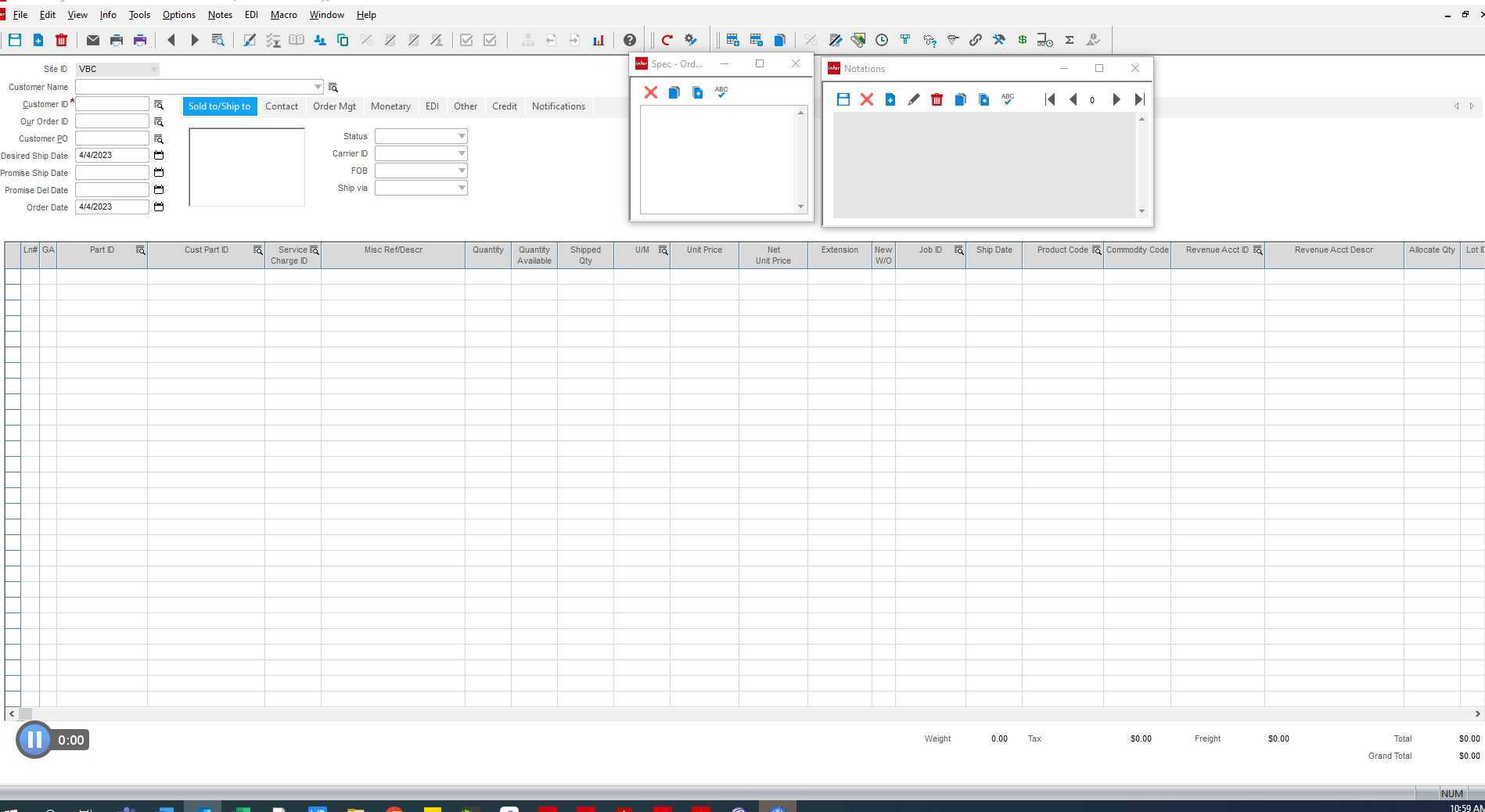Expand the Ship via dropdown
Viewport: 1485px width, 812px height.
[x=462, y=188]
